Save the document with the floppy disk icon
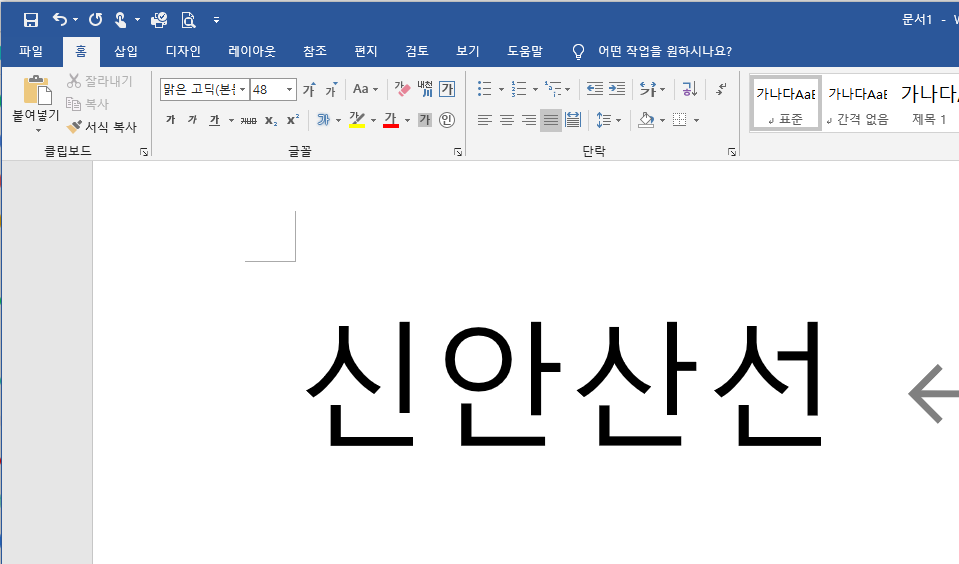The width and height of the screenshot is (959, 564). [31, 20]
